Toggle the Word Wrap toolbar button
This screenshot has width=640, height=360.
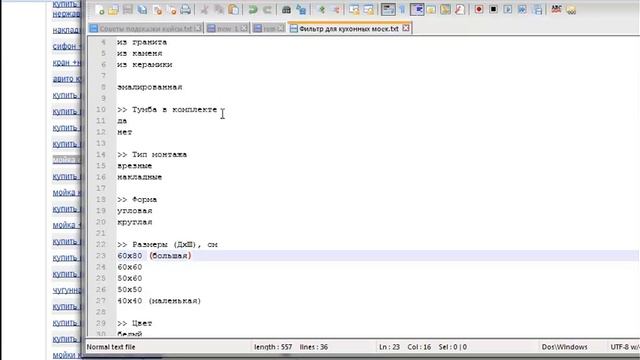pos(388,9)
